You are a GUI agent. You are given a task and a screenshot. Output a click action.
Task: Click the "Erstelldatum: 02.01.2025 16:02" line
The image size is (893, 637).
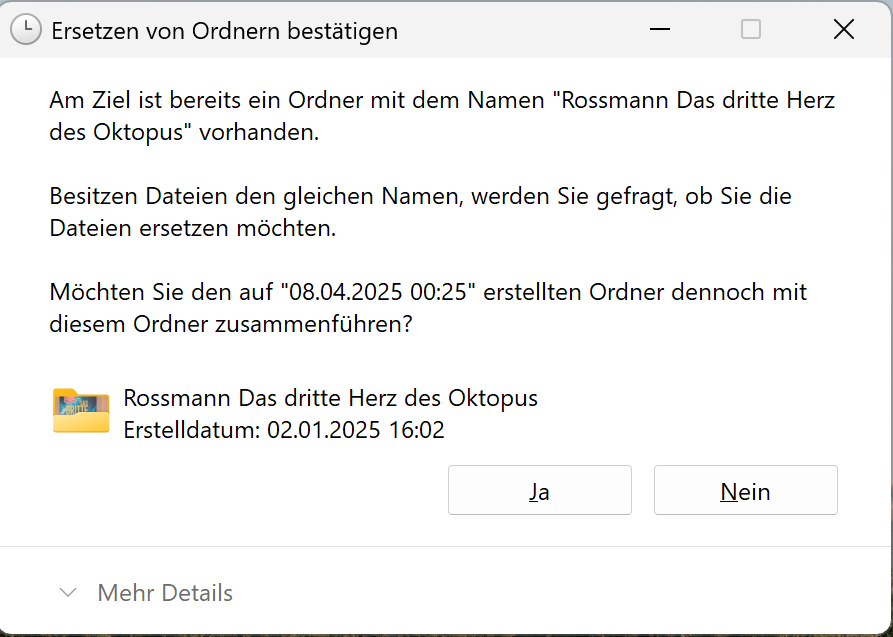point(283,430)
